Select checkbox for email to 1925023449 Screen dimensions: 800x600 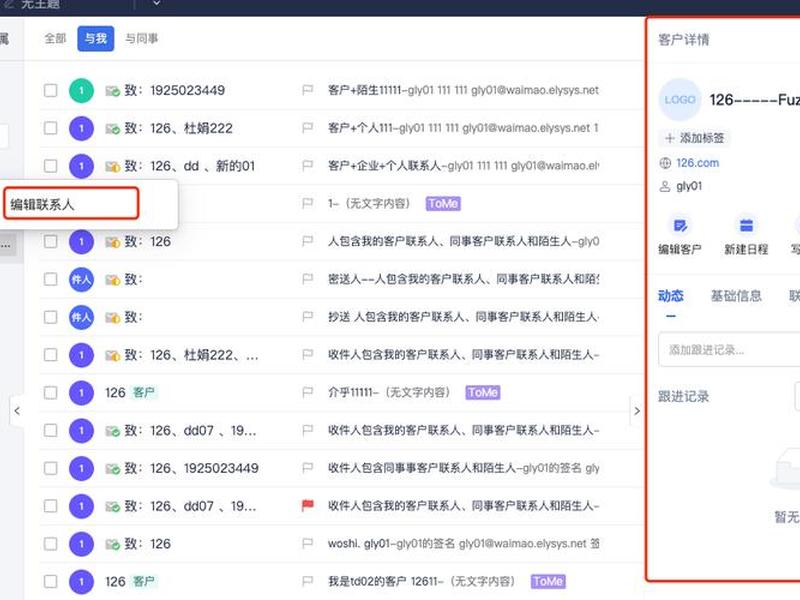pos(51,91)
